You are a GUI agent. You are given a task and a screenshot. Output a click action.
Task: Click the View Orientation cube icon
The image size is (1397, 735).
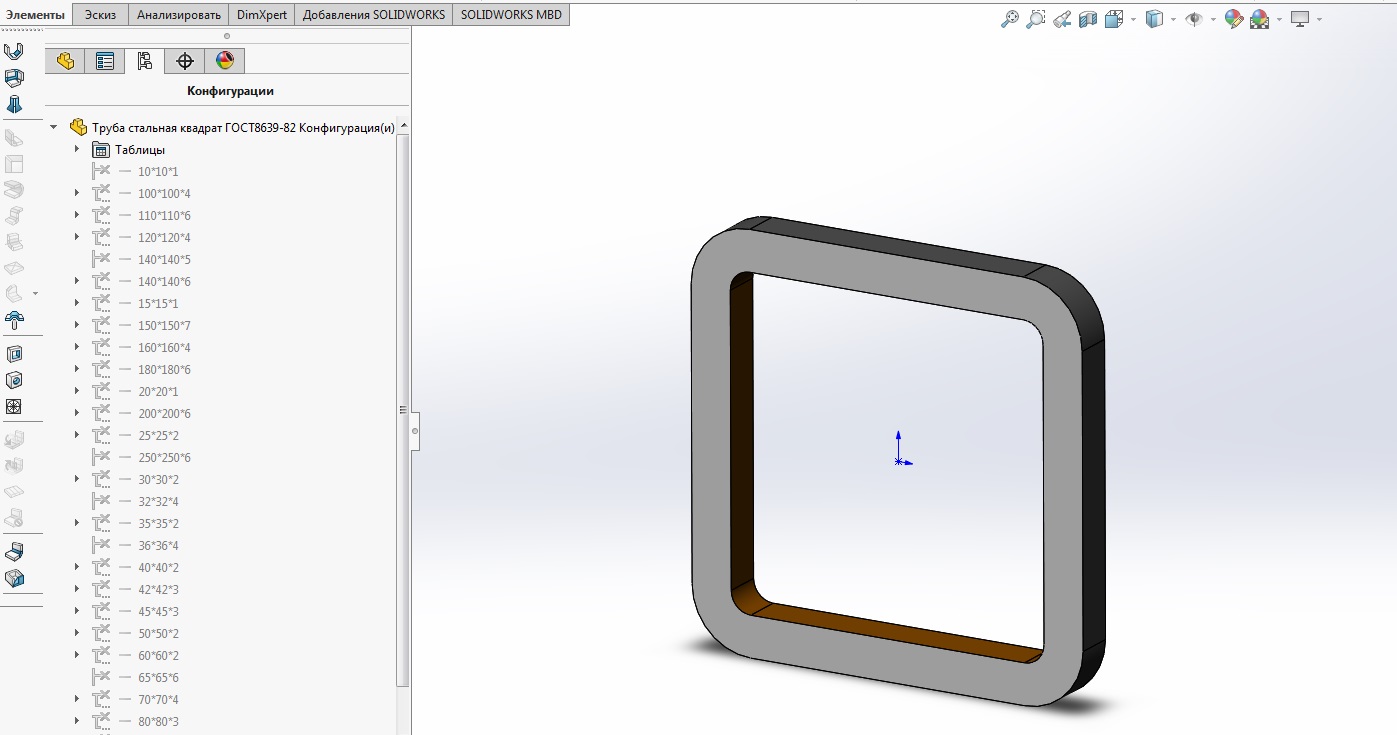coord(1114,18)
